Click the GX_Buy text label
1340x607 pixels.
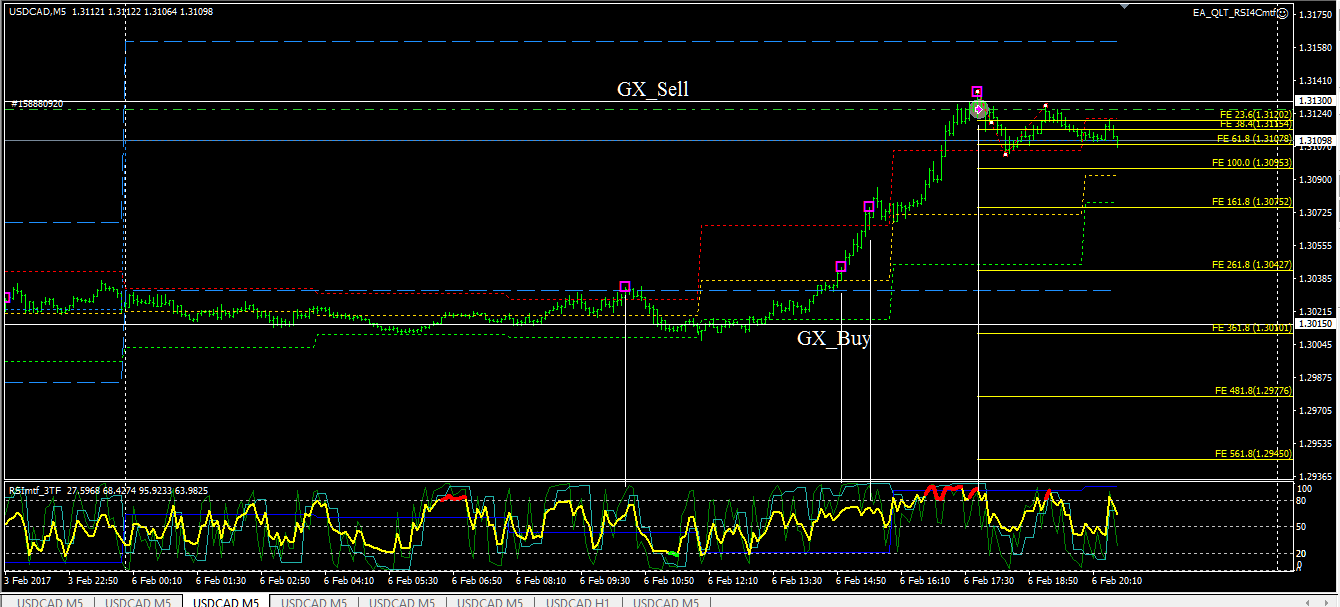point(834,338)
